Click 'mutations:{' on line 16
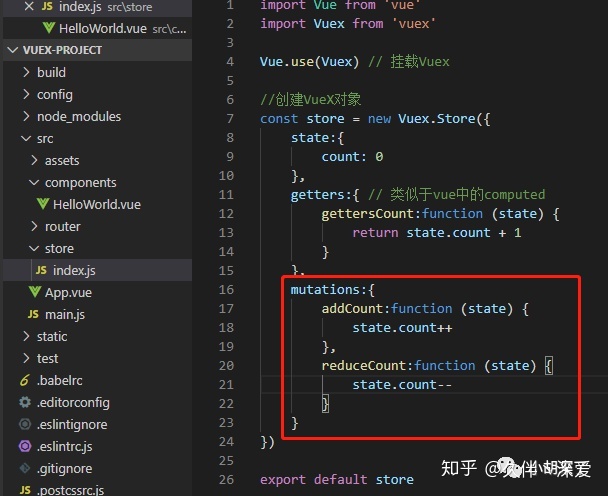 pos(333,290)
